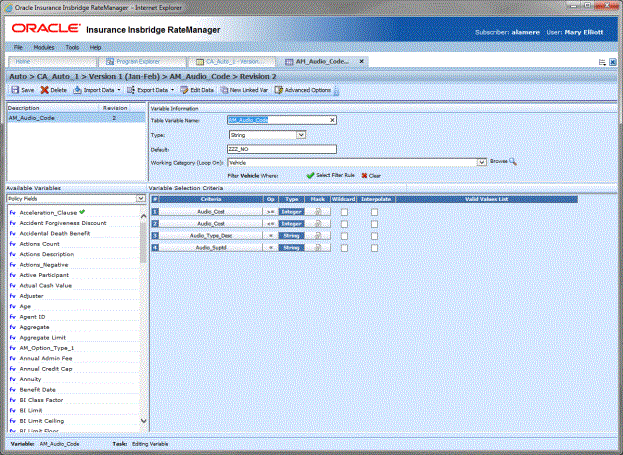Screen dimensions: 623x455
Task: Click the close-all-tabs icon at far right
Action: click(x=613, y=62)
